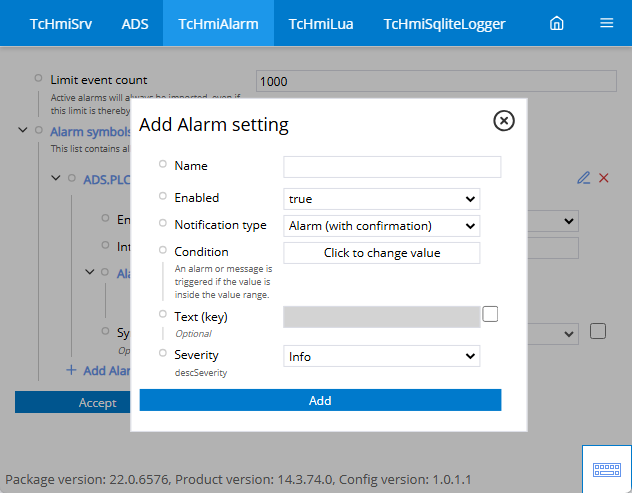632x493 pixels.
Task: Click the plus icon beside Add Alarm
Action: point(71,370)
